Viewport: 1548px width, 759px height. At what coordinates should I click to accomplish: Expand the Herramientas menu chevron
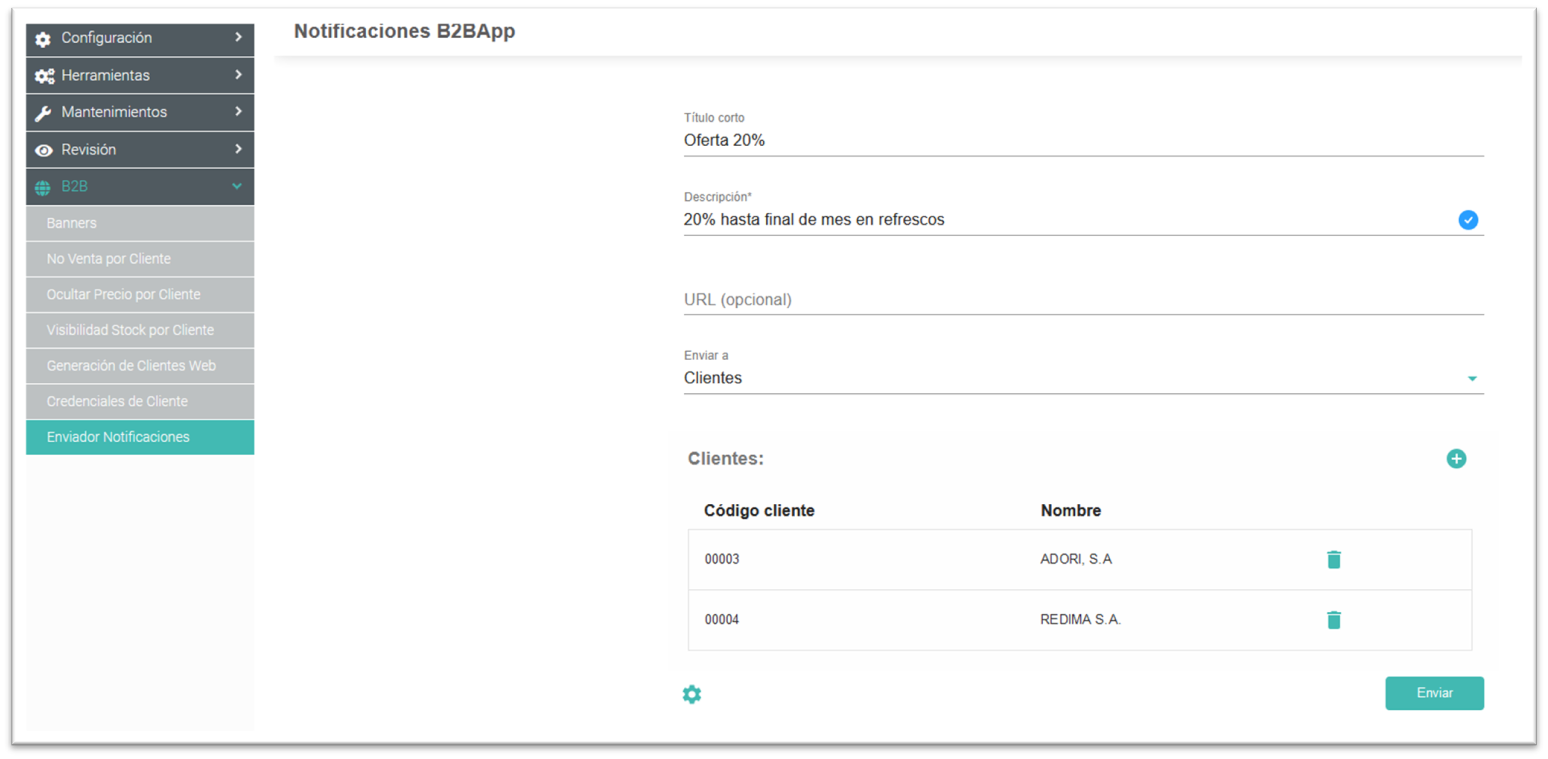click(238, 74)
